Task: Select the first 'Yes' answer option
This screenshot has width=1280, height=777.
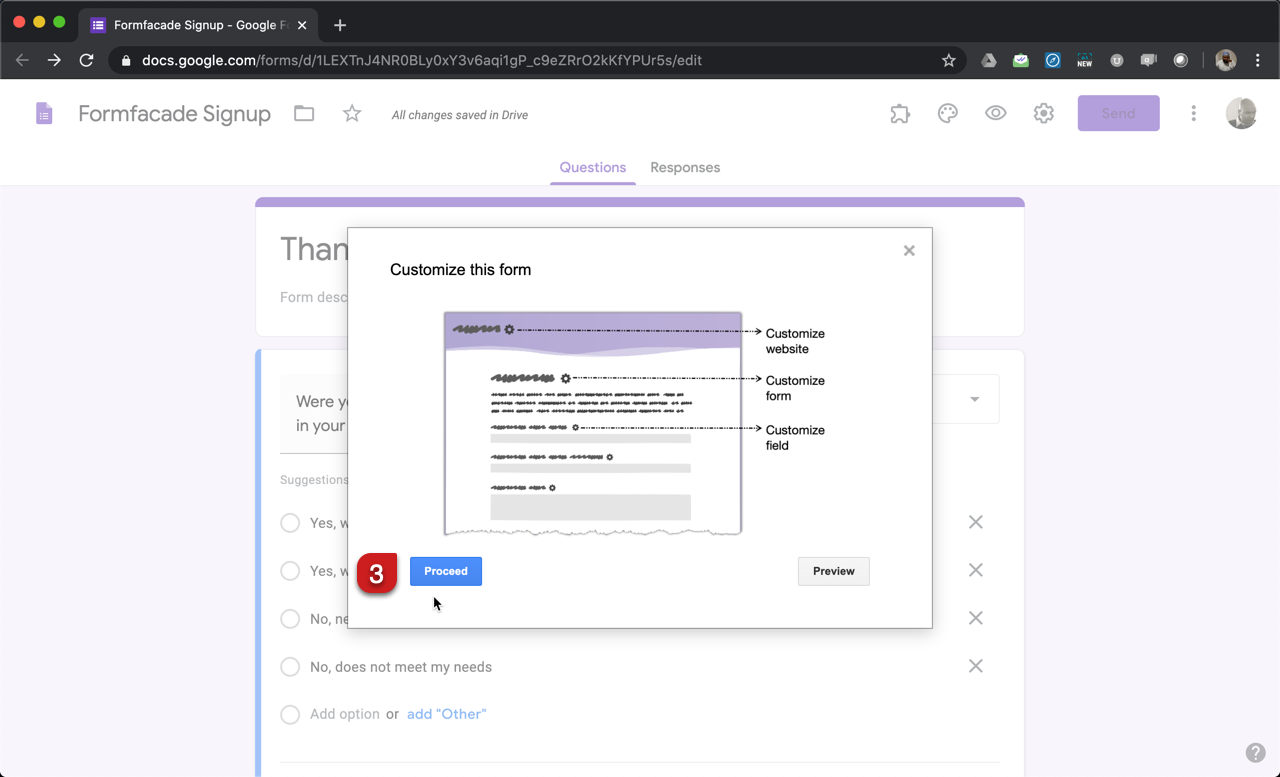Action: click(290, 522)
